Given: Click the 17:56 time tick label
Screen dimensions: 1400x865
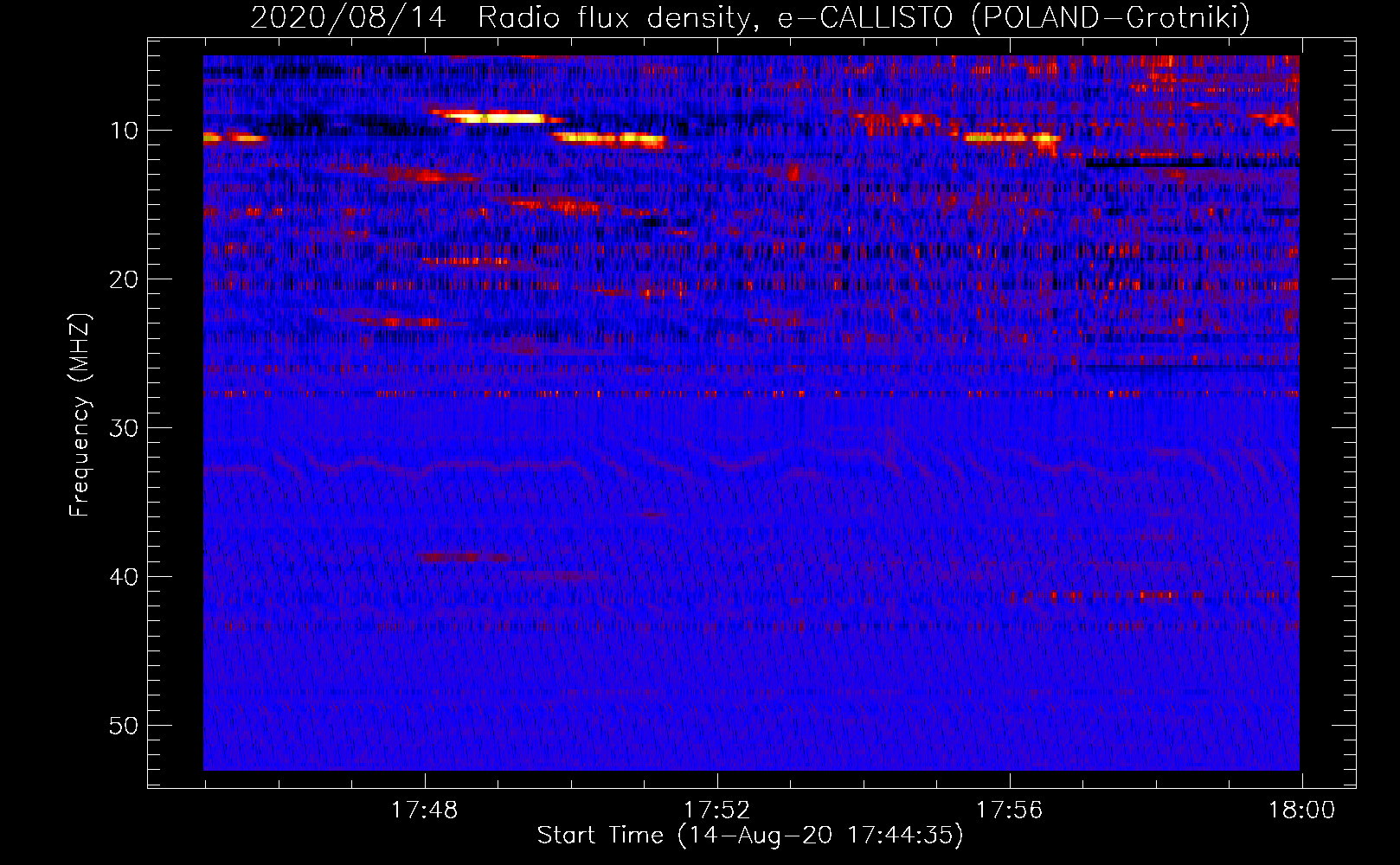Looking at the screenshot, I should (x=1009, y=810).
